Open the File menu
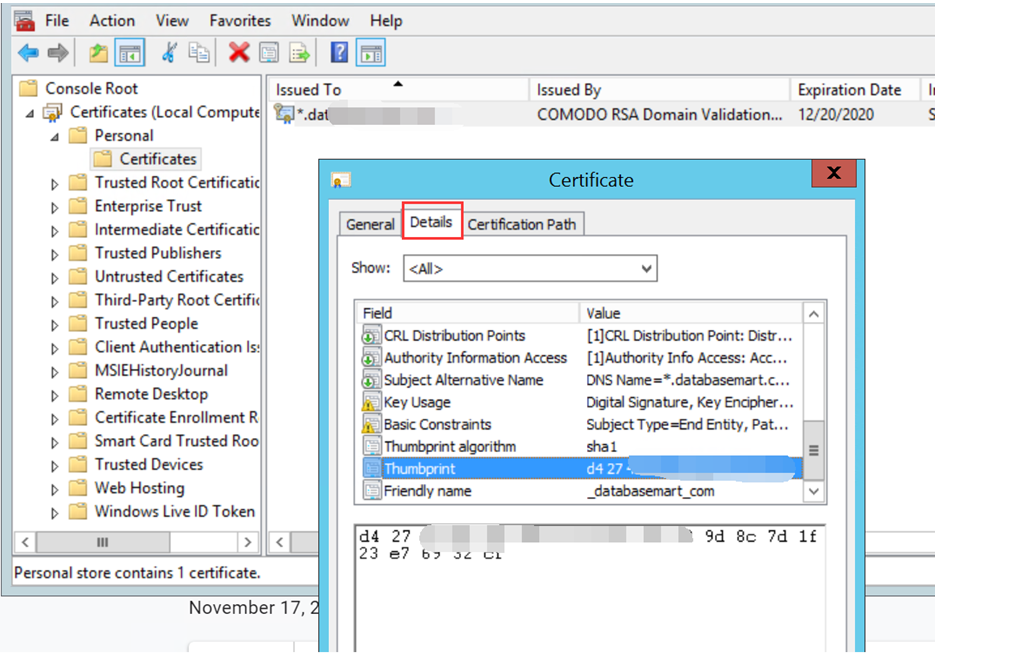This screenshot has width=1021, height=659. coord(57,21)
